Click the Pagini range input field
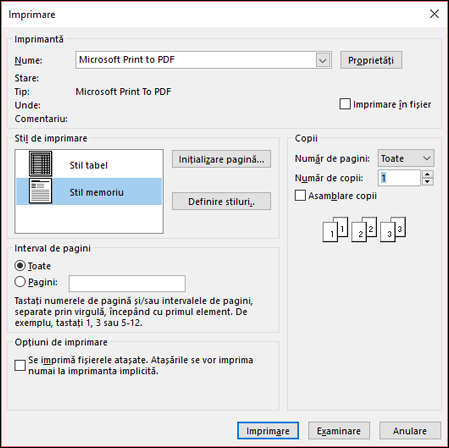Image resolution: width=449 pixels, height=448 pixels. coord(127,283)
